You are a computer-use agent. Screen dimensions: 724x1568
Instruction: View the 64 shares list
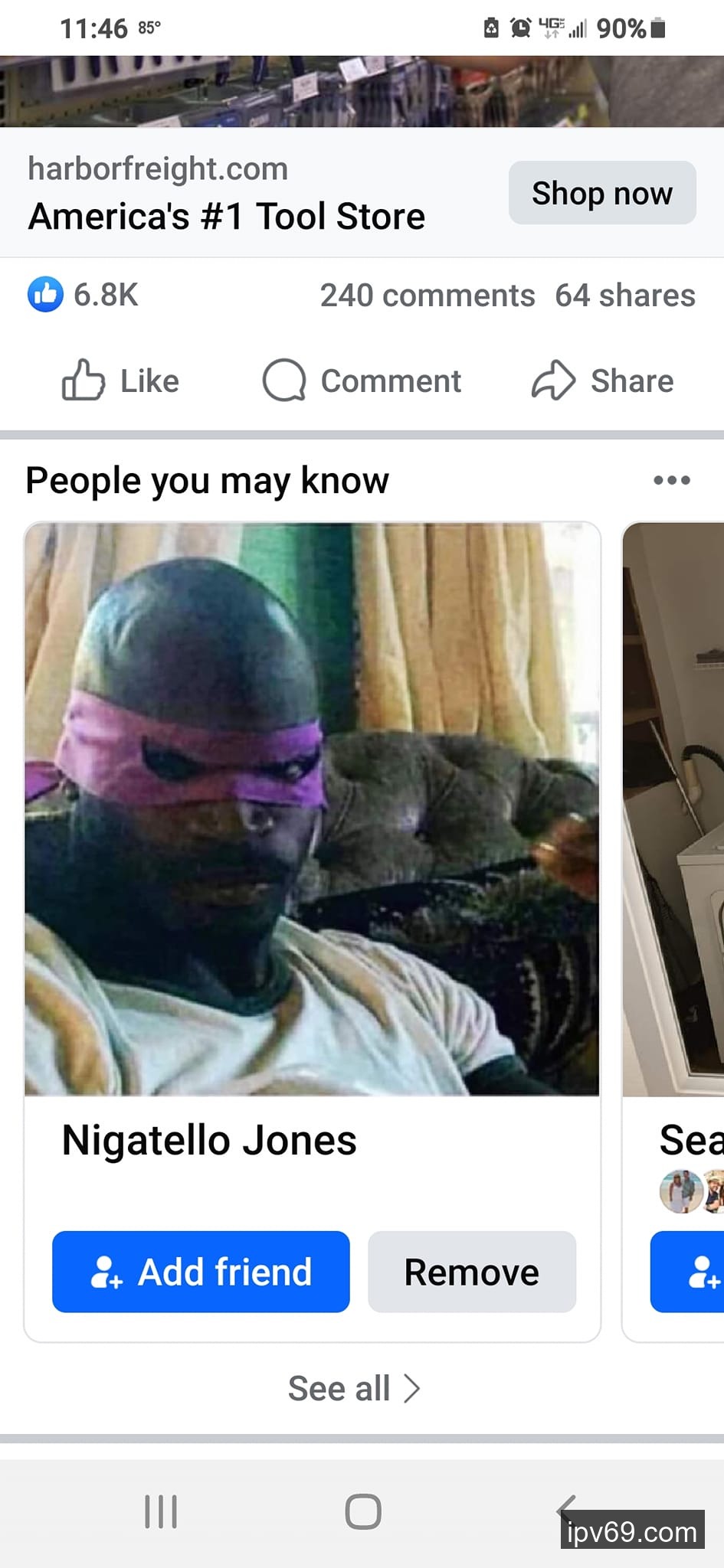coord(625,296)
